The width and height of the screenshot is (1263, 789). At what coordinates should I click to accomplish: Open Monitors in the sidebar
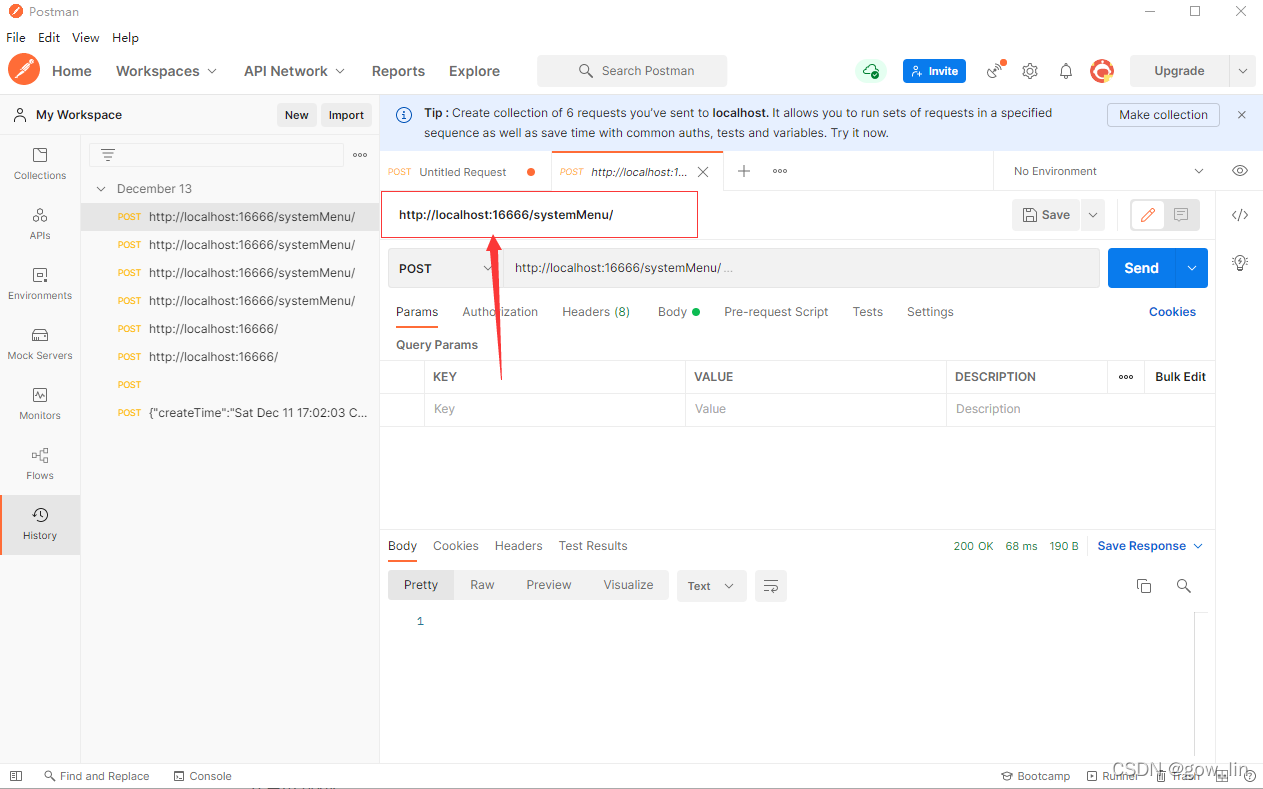[40, 404]
